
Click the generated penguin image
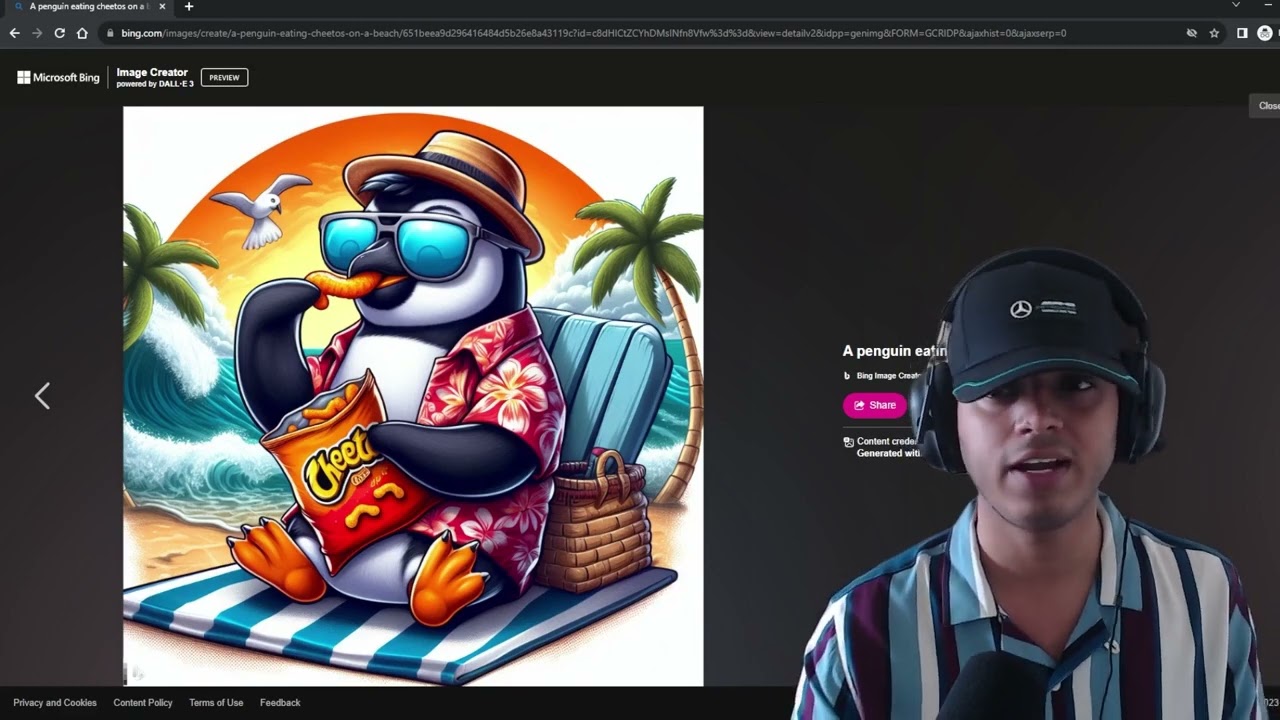(413, 396)
